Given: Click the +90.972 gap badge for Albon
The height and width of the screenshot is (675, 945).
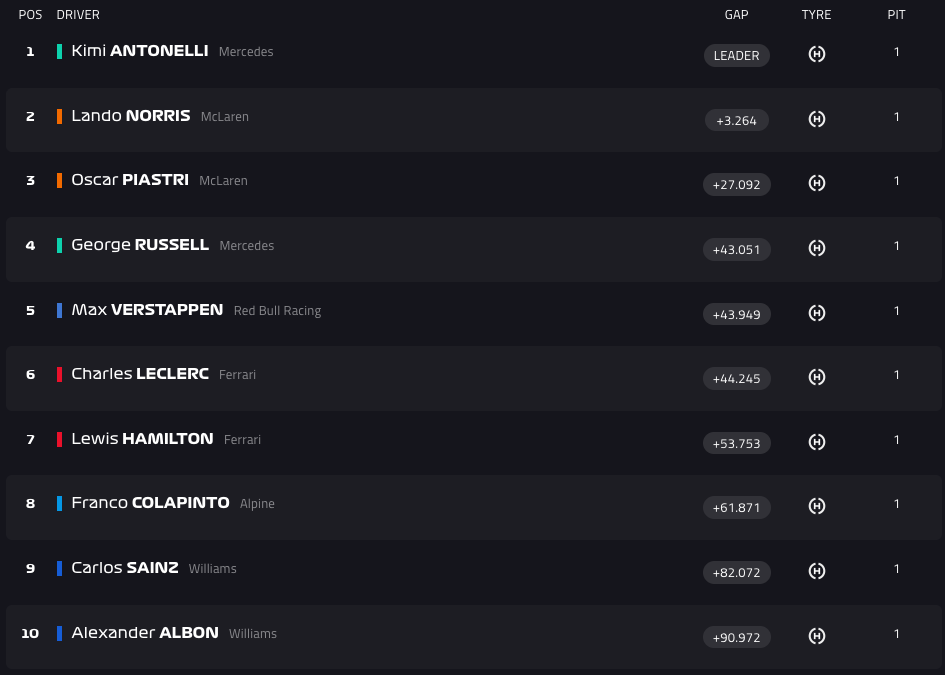Looking at the screenshot, I should [736, 637].
